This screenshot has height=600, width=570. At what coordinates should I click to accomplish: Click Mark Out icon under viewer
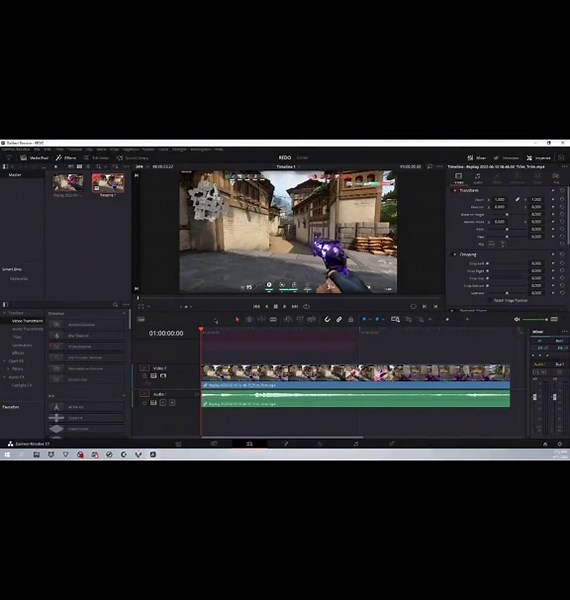point(435,307)
